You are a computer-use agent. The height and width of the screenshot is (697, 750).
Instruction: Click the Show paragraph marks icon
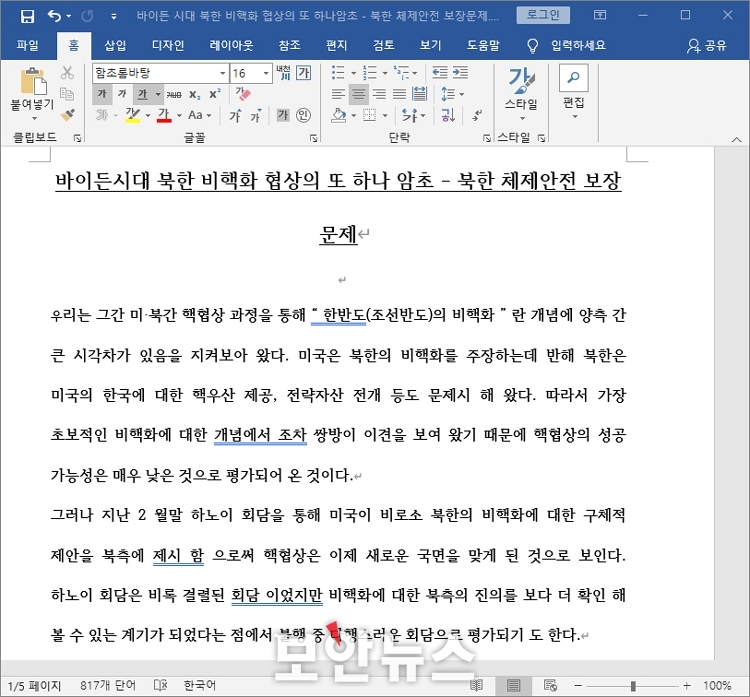(477, 115)
